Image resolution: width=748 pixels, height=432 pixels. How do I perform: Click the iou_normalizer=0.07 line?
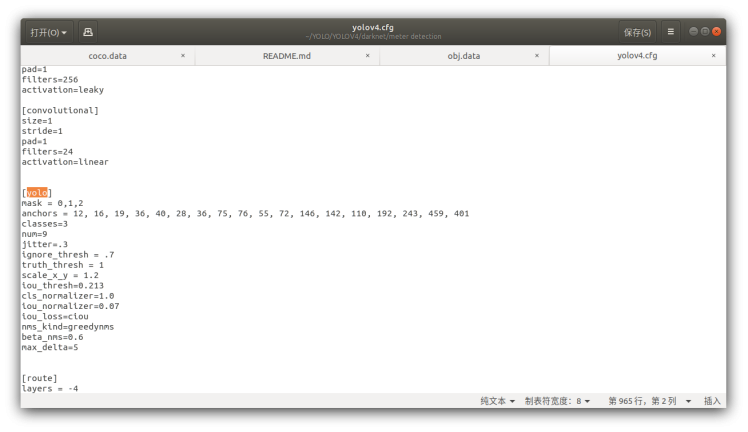[71, 306]
